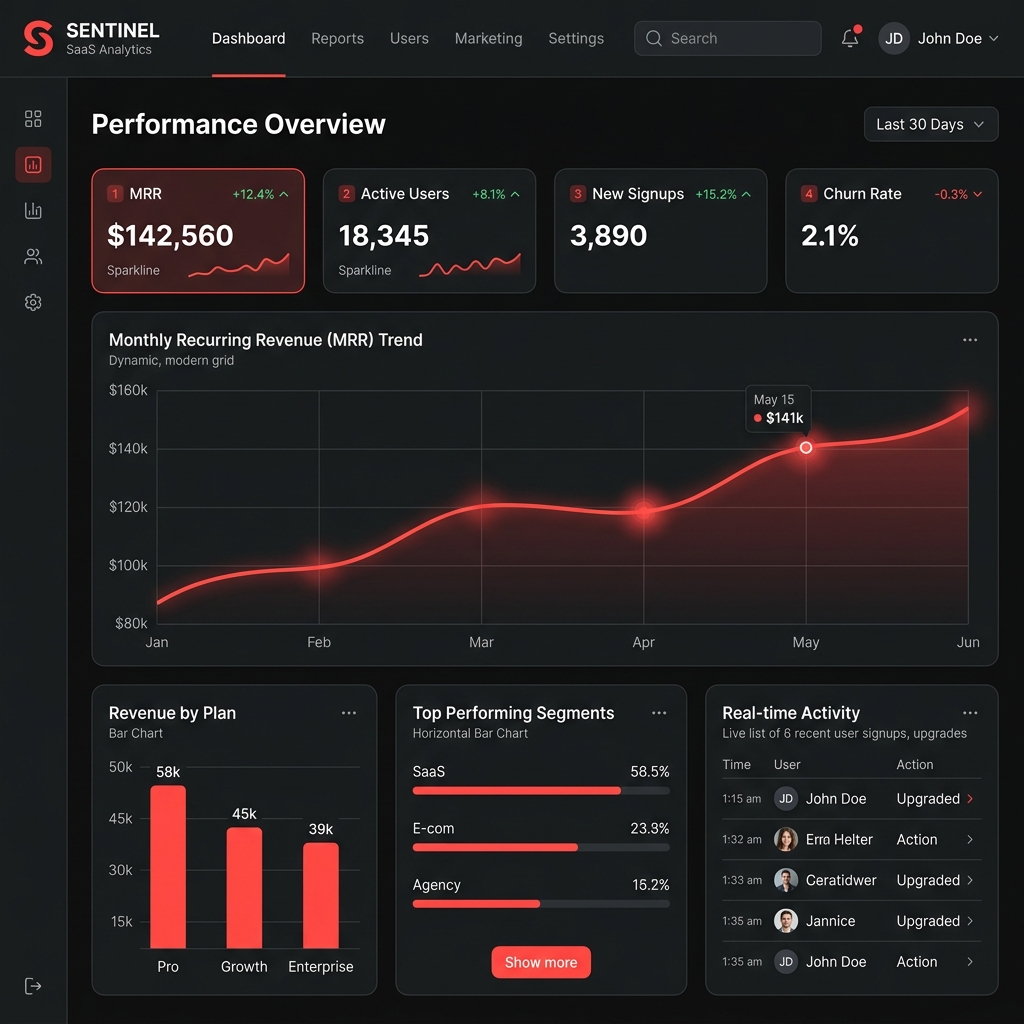The height and width of the screenshot is (1024, 1024).
Task: Switch to the Reports tab
Action: 337,38
